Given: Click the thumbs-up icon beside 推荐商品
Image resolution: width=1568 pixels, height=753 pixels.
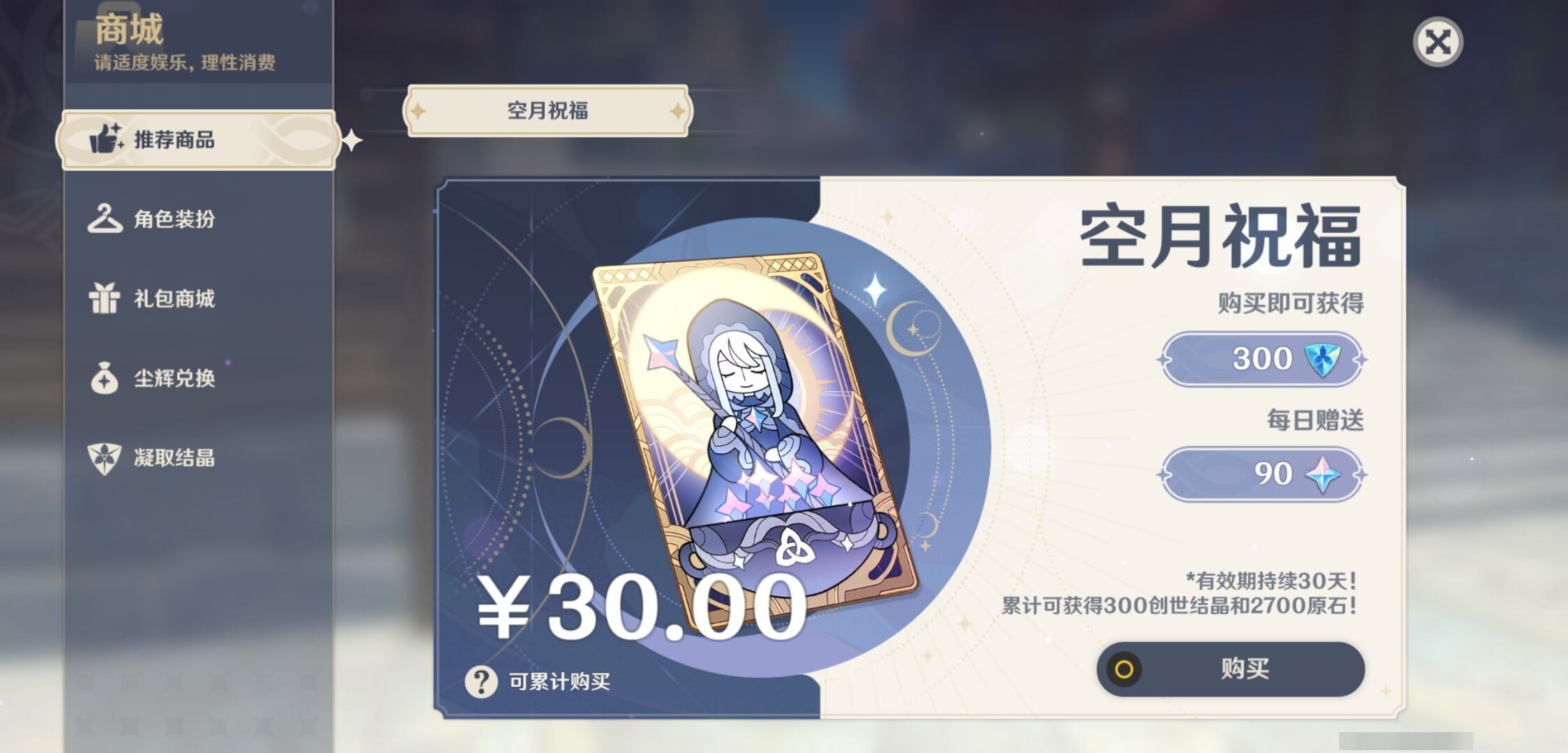Looking at the screenshot, I should pos(106,139).
